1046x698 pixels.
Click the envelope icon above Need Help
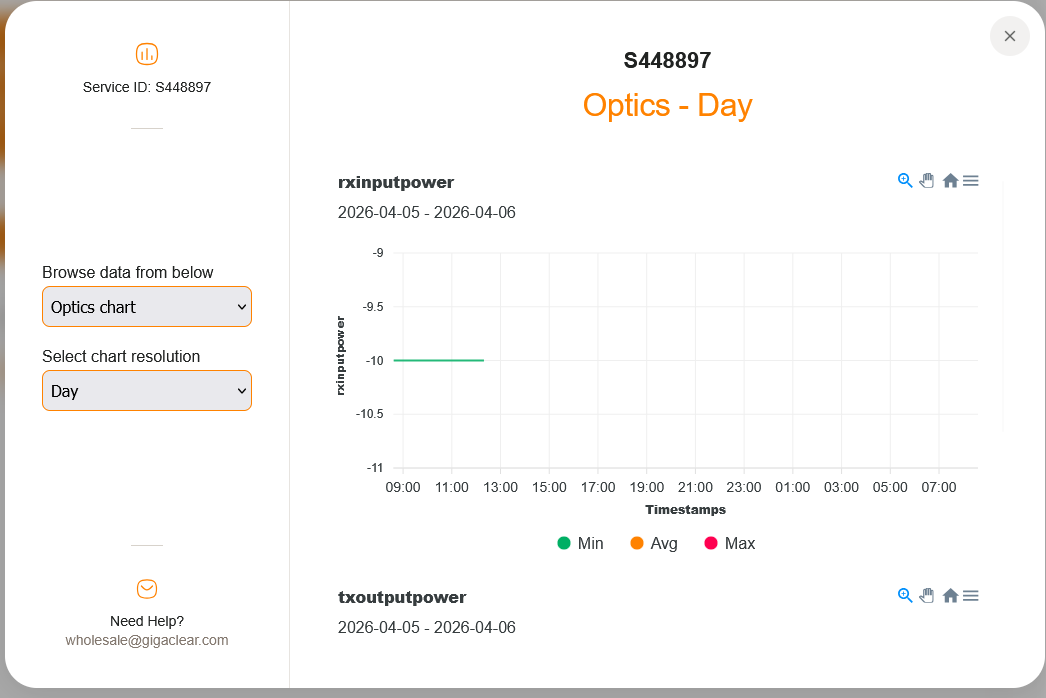(147, 589)
